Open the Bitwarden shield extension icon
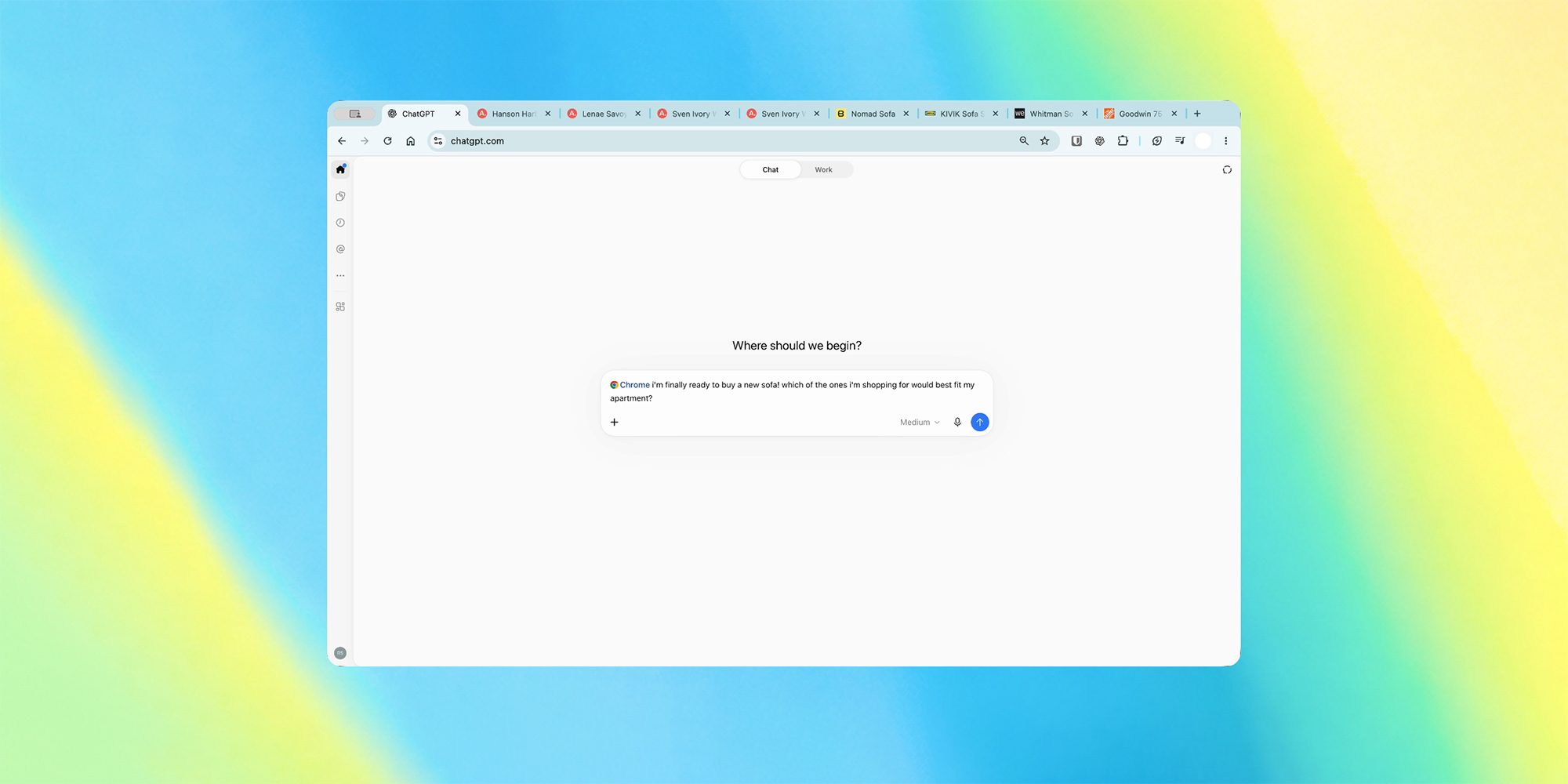 1076,141
